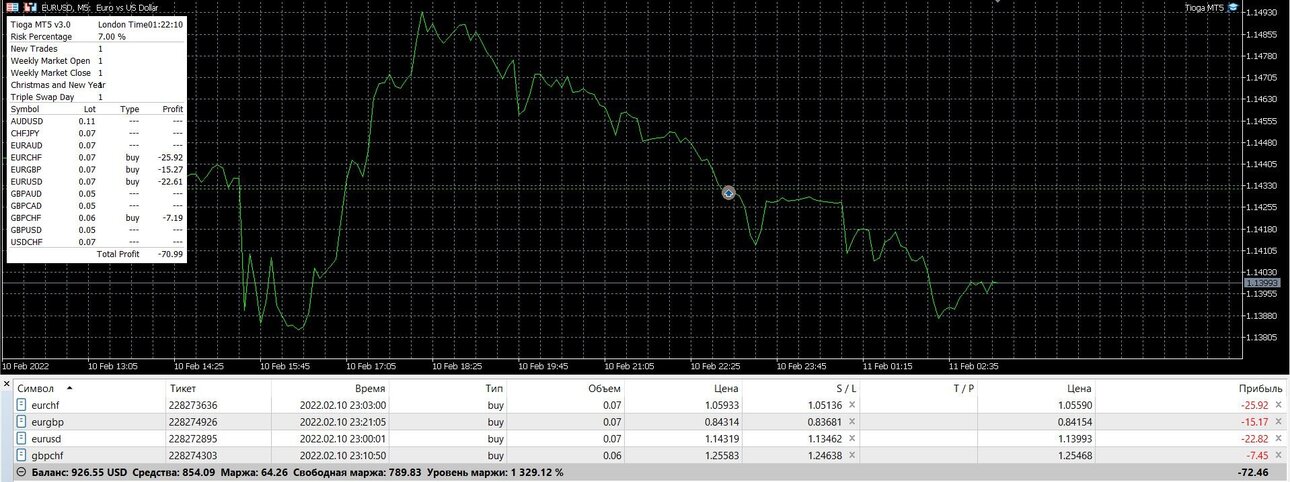Sort positions by the Объем column
The image size is (1290, 482).
pos(604,388)
